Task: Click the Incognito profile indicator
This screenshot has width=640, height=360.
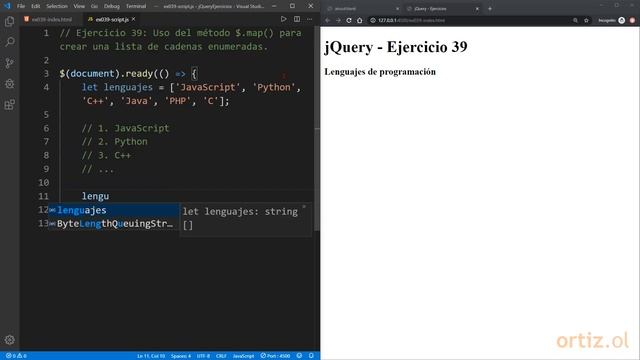Action: click(611, 20)
